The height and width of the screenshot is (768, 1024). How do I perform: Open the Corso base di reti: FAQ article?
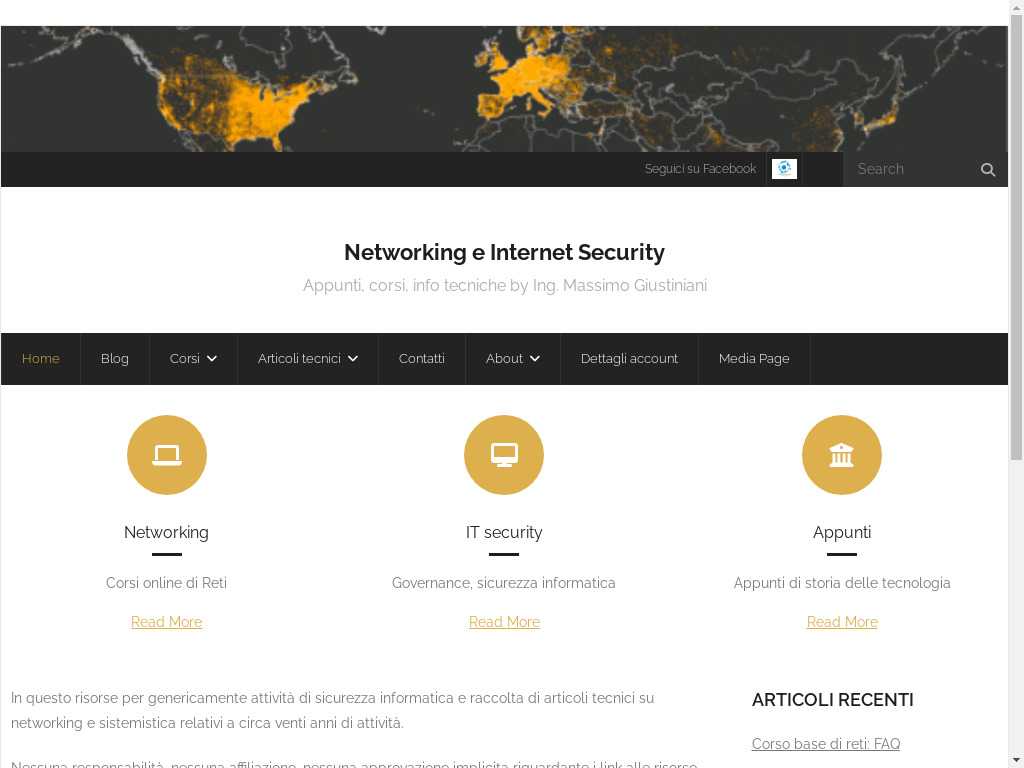pos(825,744)
